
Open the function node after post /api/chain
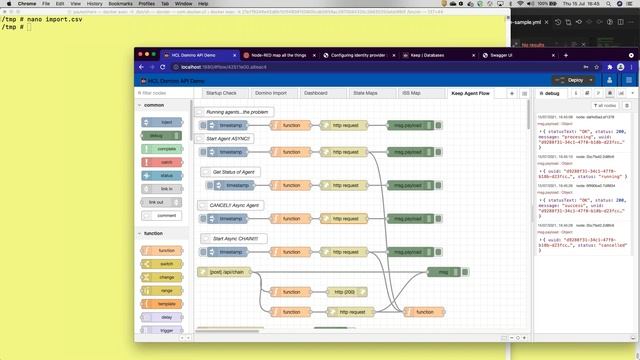click(291, 292)
